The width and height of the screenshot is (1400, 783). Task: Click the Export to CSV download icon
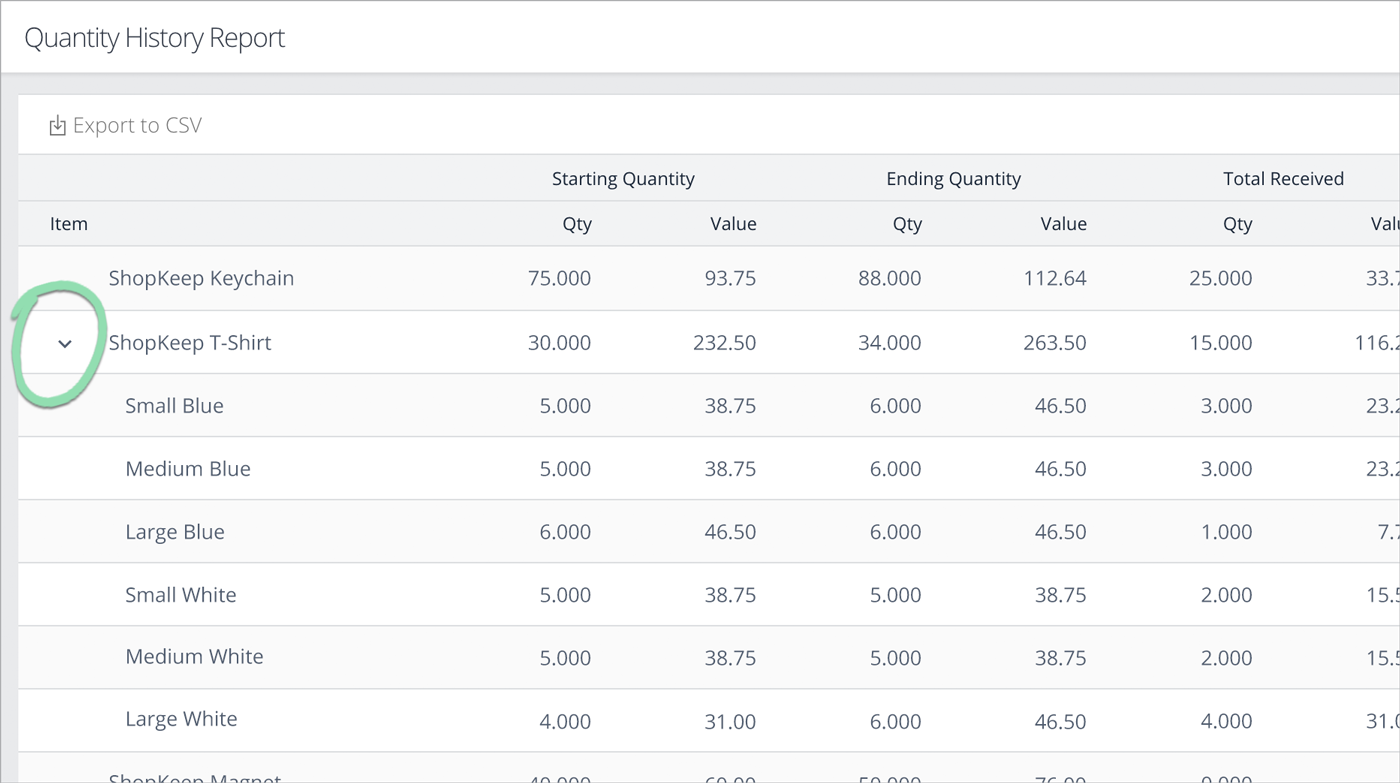tap(58, 126)
